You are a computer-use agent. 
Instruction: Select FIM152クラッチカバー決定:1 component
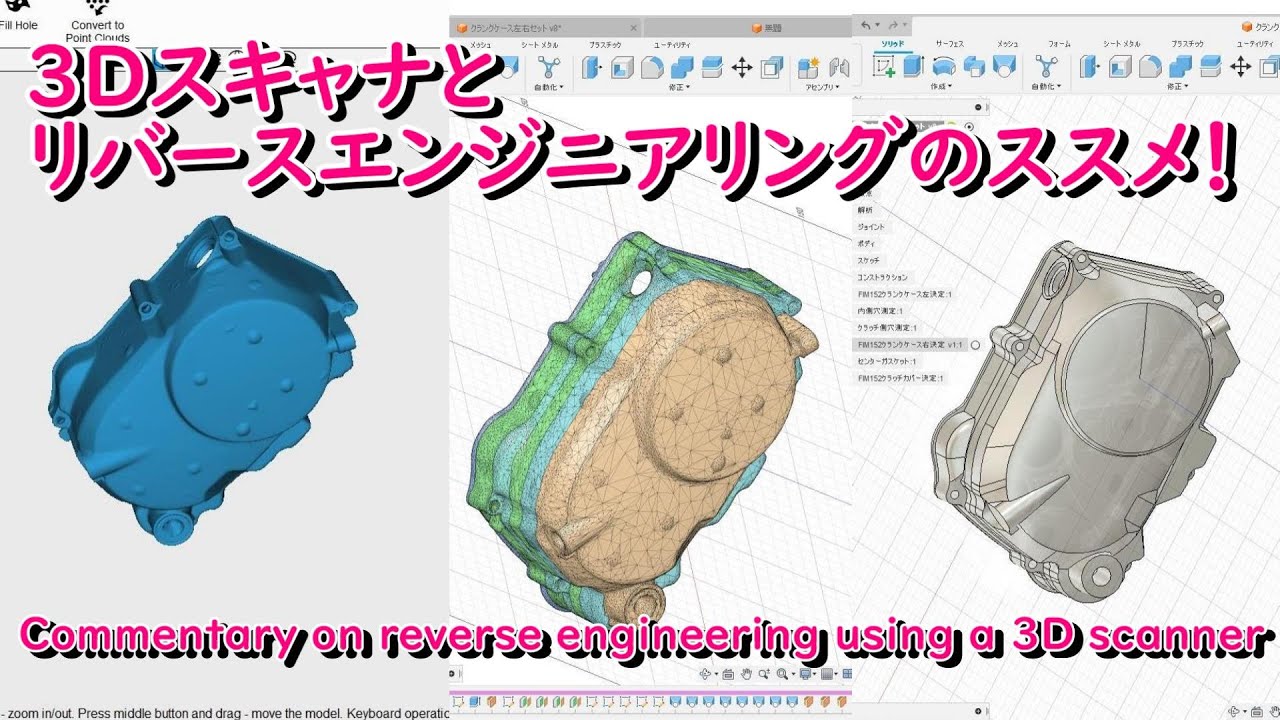click(x=901, y=378)
